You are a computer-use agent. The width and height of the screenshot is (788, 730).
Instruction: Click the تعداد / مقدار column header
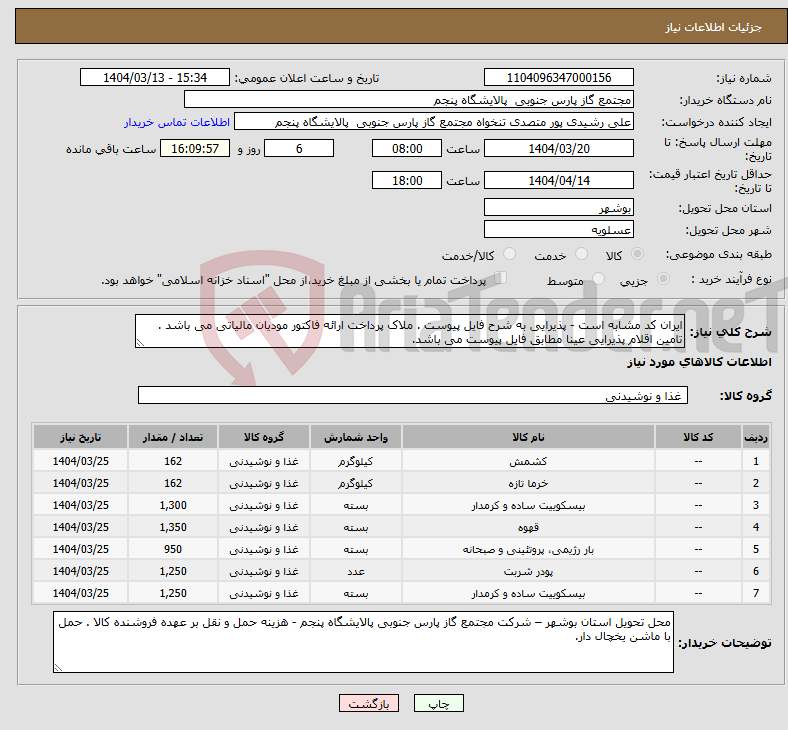[173, 437]
